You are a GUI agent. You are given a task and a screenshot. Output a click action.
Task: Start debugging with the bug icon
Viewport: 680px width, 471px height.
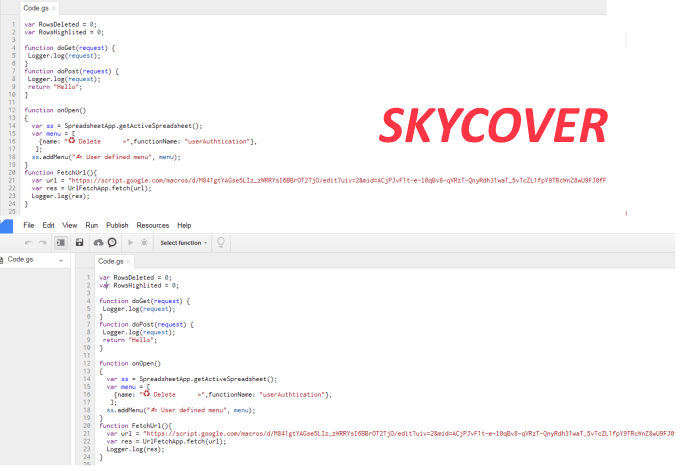144,242
